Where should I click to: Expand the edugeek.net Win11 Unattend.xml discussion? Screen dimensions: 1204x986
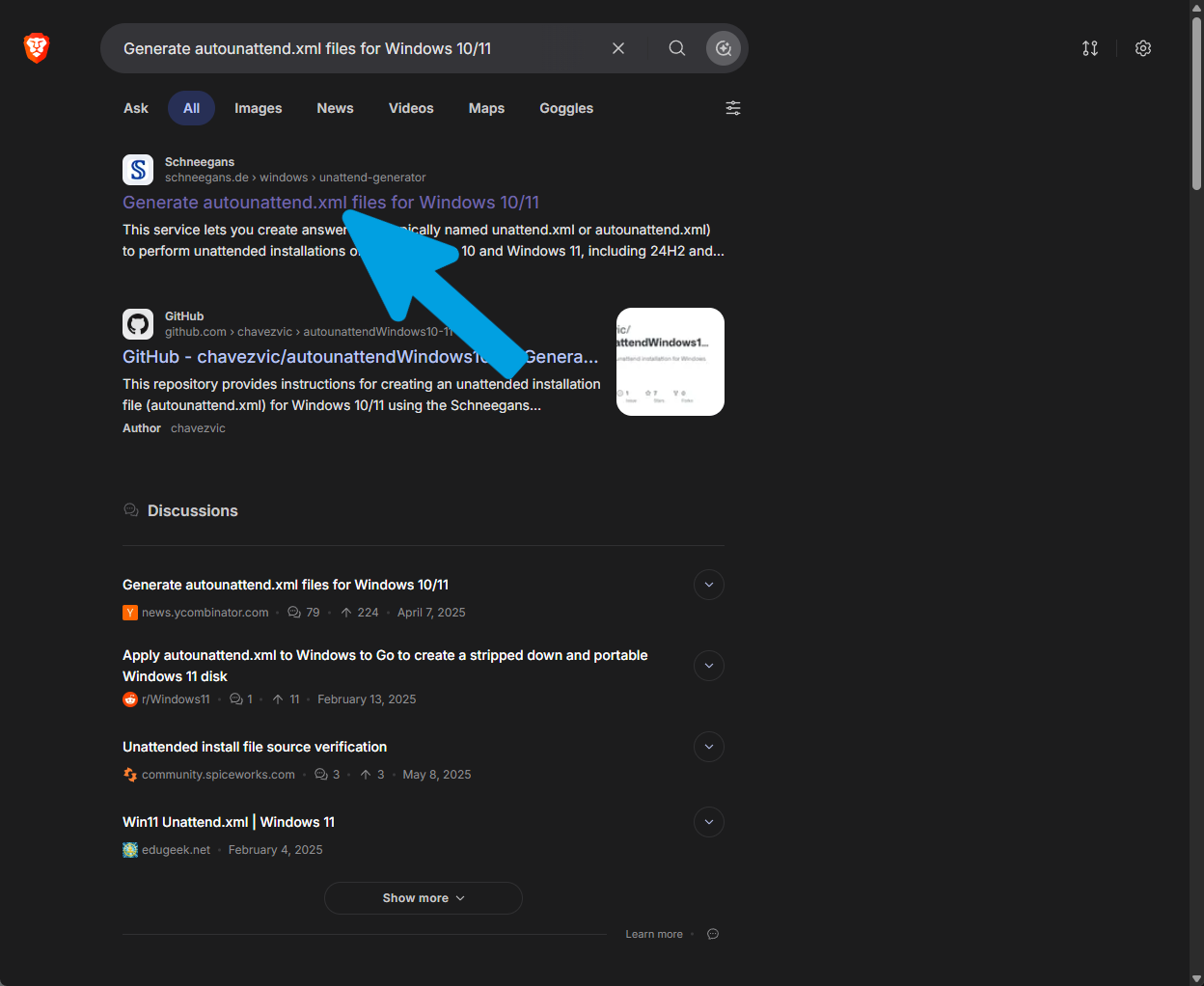709,822
